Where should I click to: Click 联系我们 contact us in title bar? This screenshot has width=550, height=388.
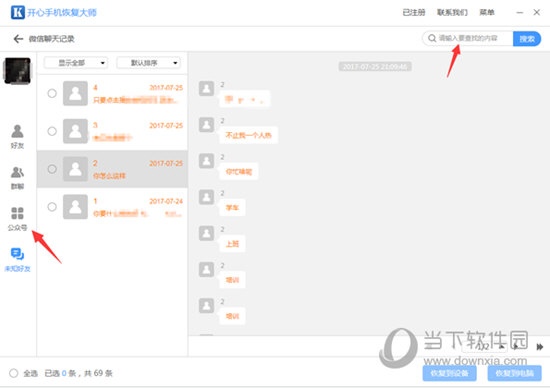click(452, 13)
